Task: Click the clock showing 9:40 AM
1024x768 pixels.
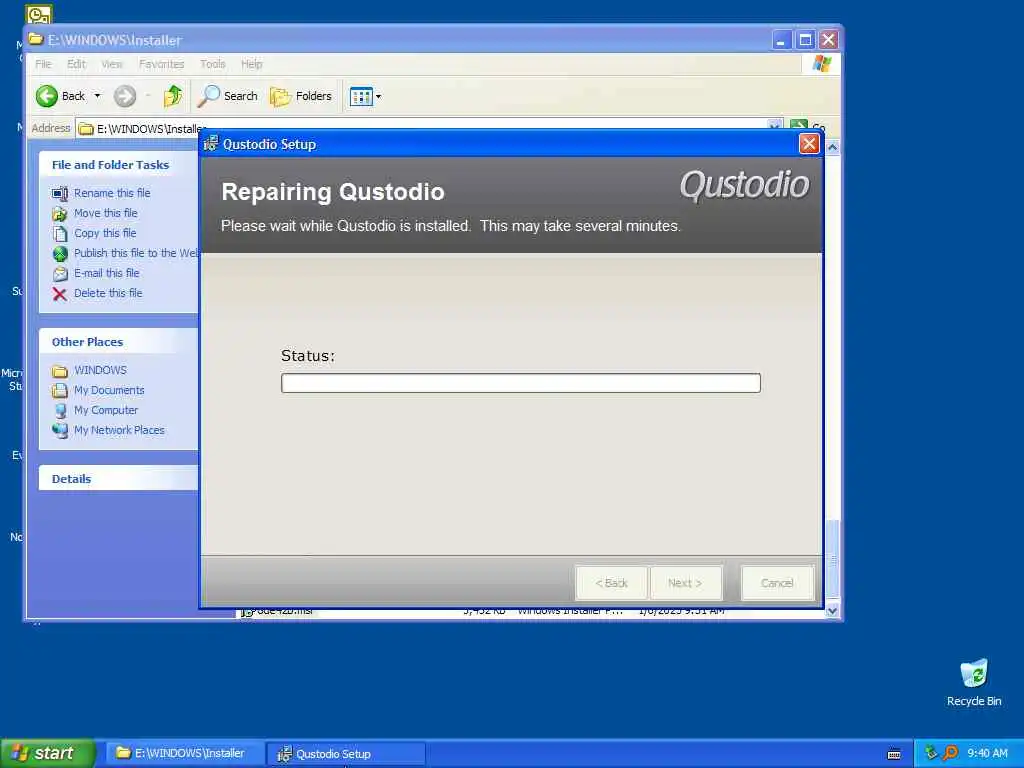Action: coord(987,753)
